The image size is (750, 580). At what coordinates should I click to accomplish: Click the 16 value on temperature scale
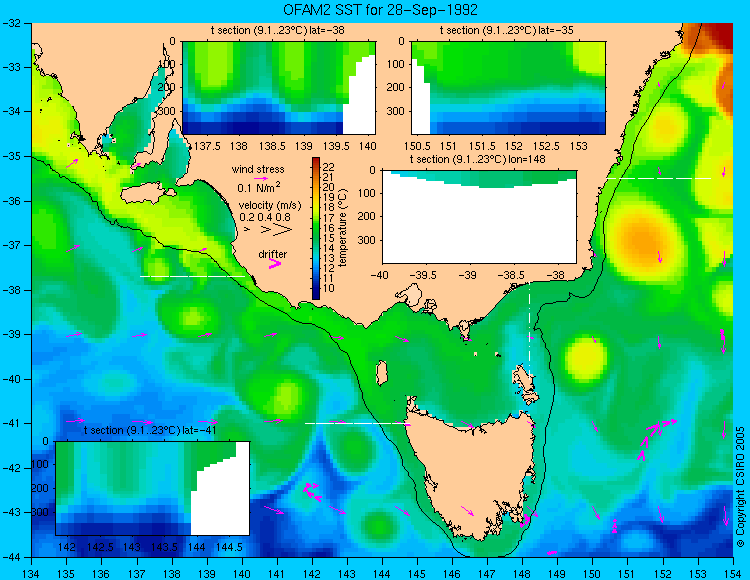(x=329, y=228)
